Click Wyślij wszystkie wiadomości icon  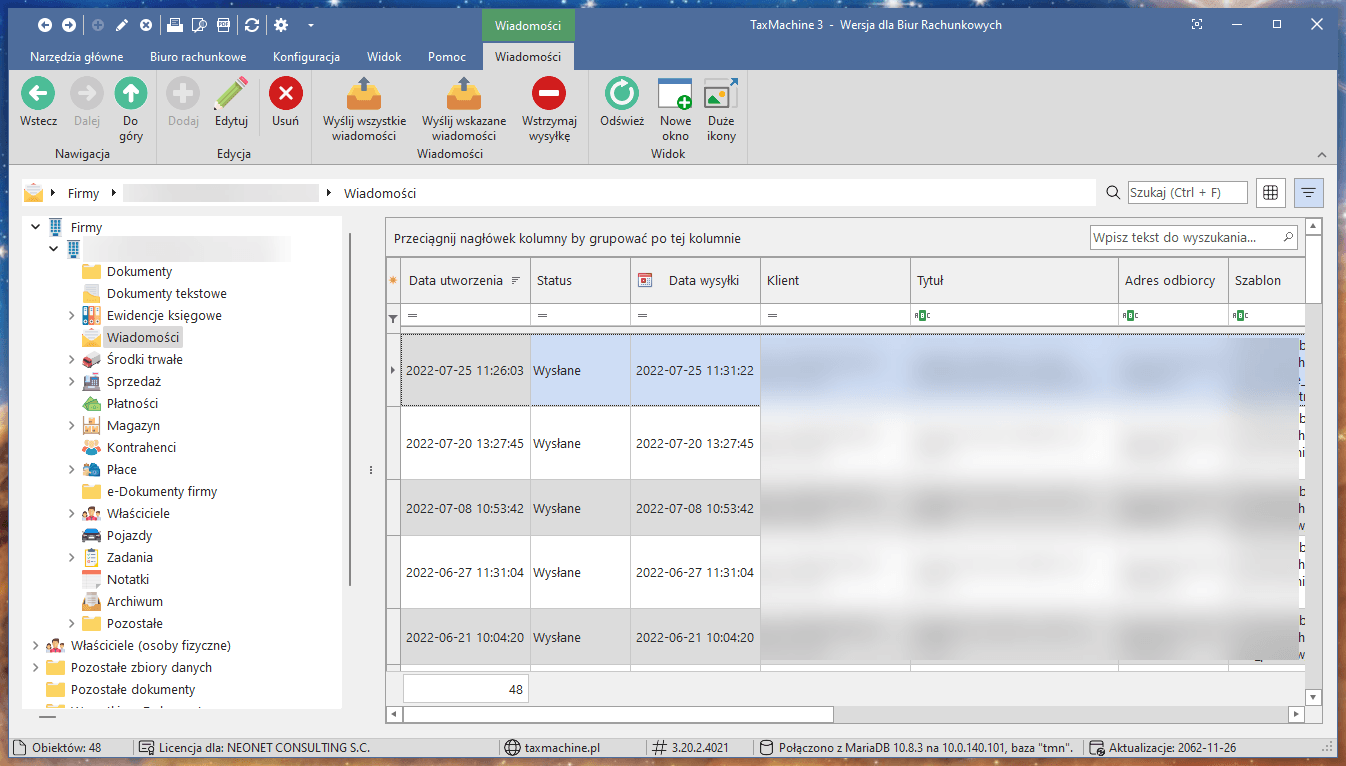pyautogui.click(x=364, y=94)
